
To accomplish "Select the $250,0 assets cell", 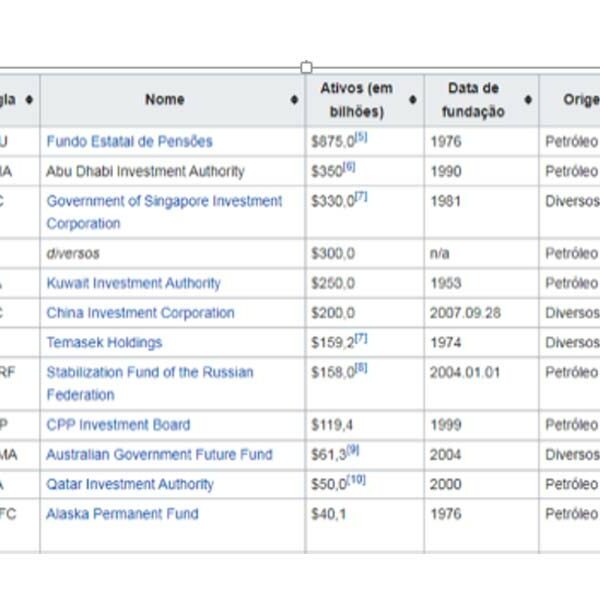I will 365,283.
